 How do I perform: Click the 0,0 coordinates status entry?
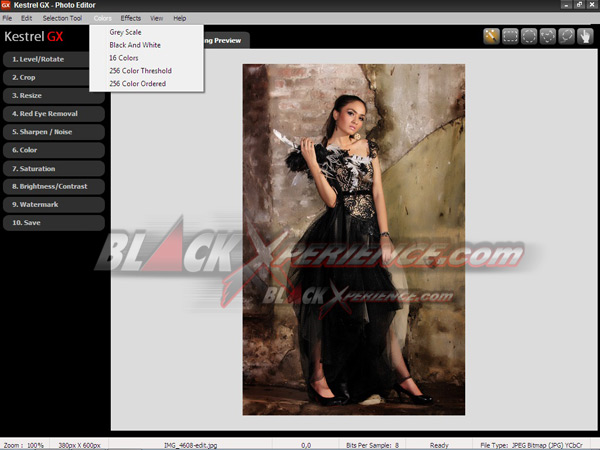click(x=306, y=445)
